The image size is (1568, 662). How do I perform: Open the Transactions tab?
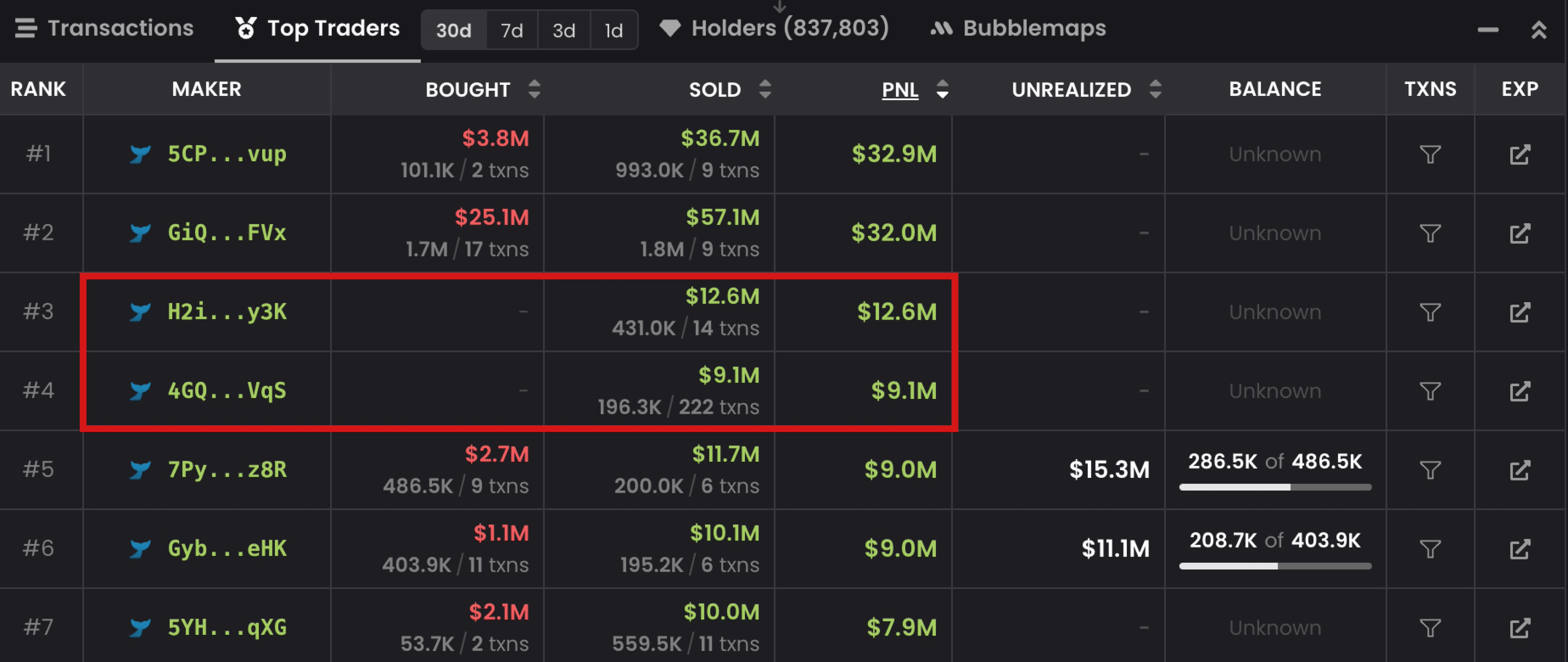click(x=104, y=28)
